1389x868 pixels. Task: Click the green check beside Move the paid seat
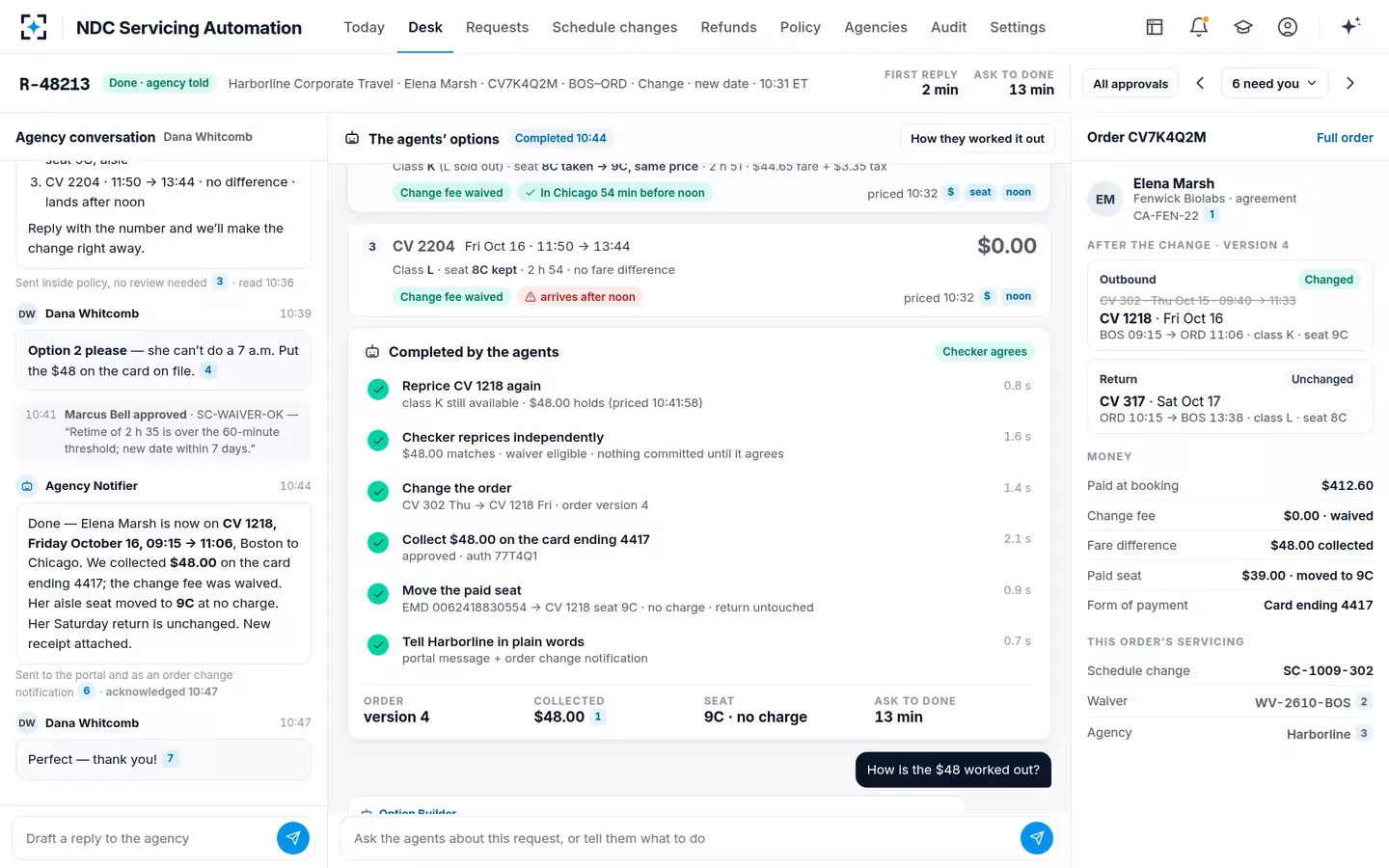(378, 594)
